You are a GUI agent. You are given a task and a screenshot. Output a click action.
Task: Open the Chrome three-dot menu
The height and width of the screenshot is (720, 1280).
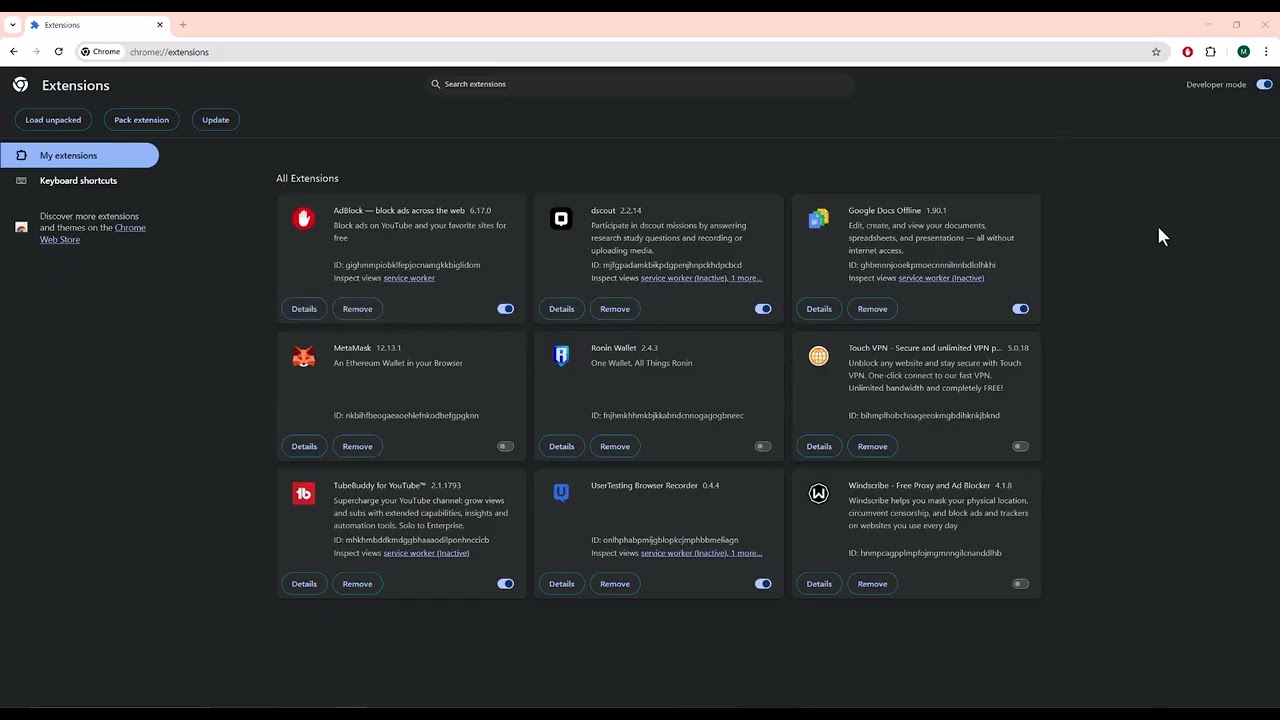click(x=1267, y=52)
